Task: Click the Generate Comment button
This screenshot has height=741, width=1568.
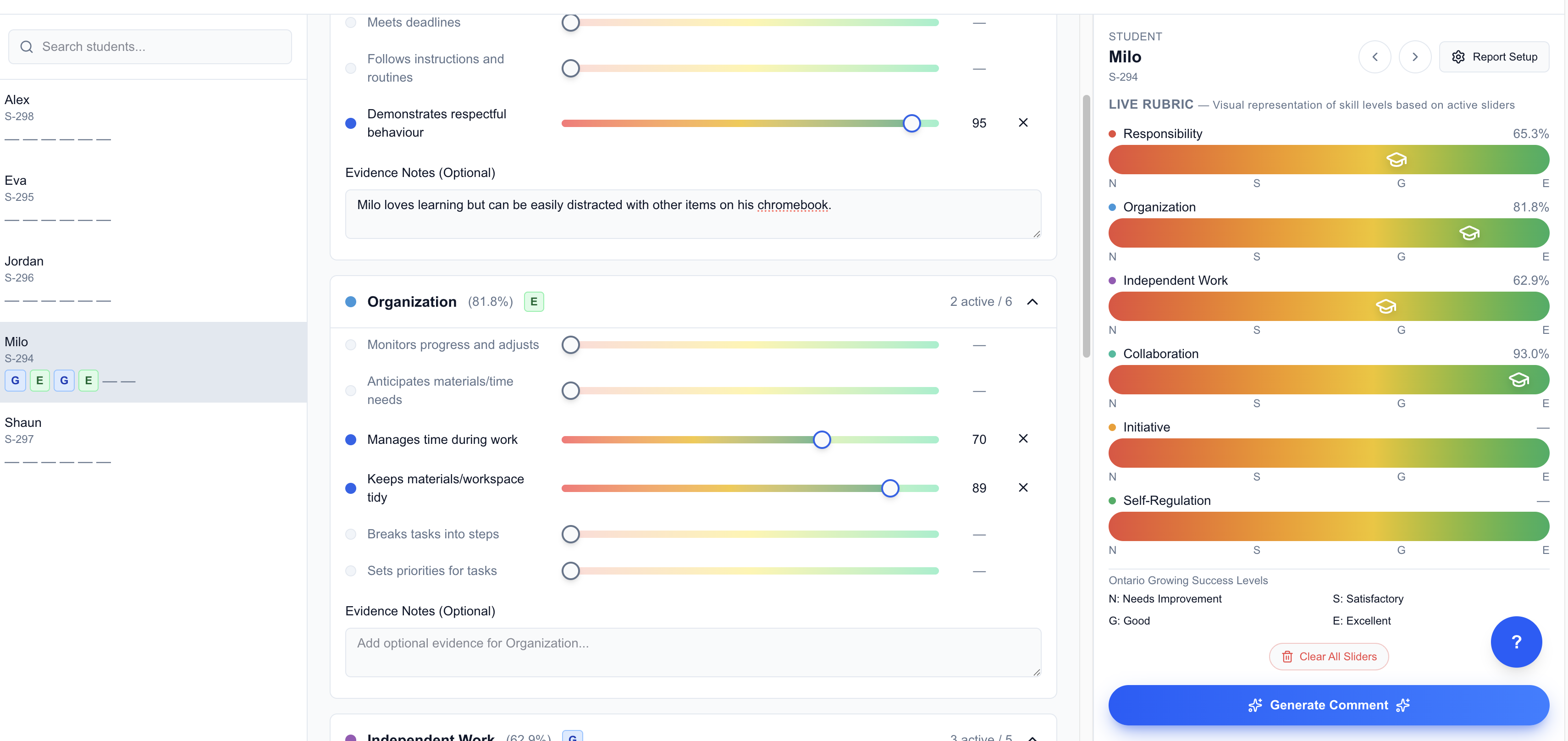Action: click(1328, 704)
